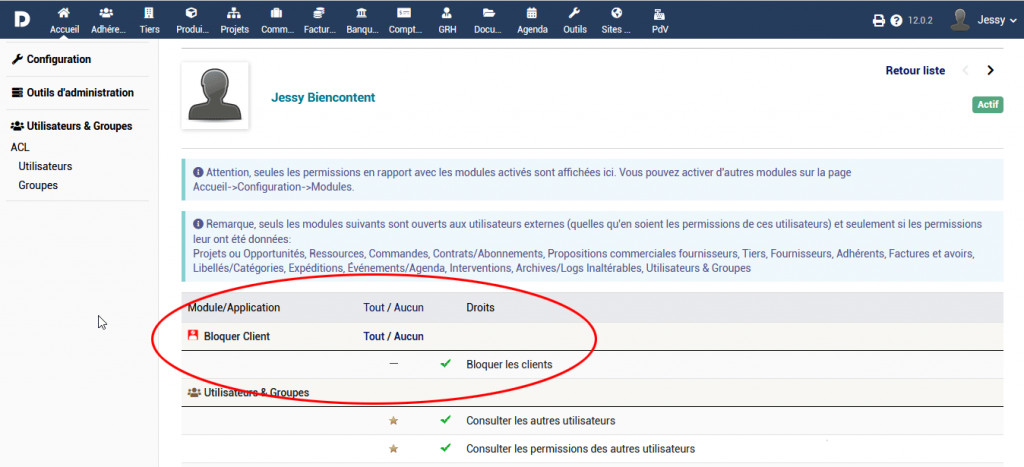Viewport: 1024px width, 467px height.
Task: Click green check for Consulter les permissions row
Action: tap(446, 448)
